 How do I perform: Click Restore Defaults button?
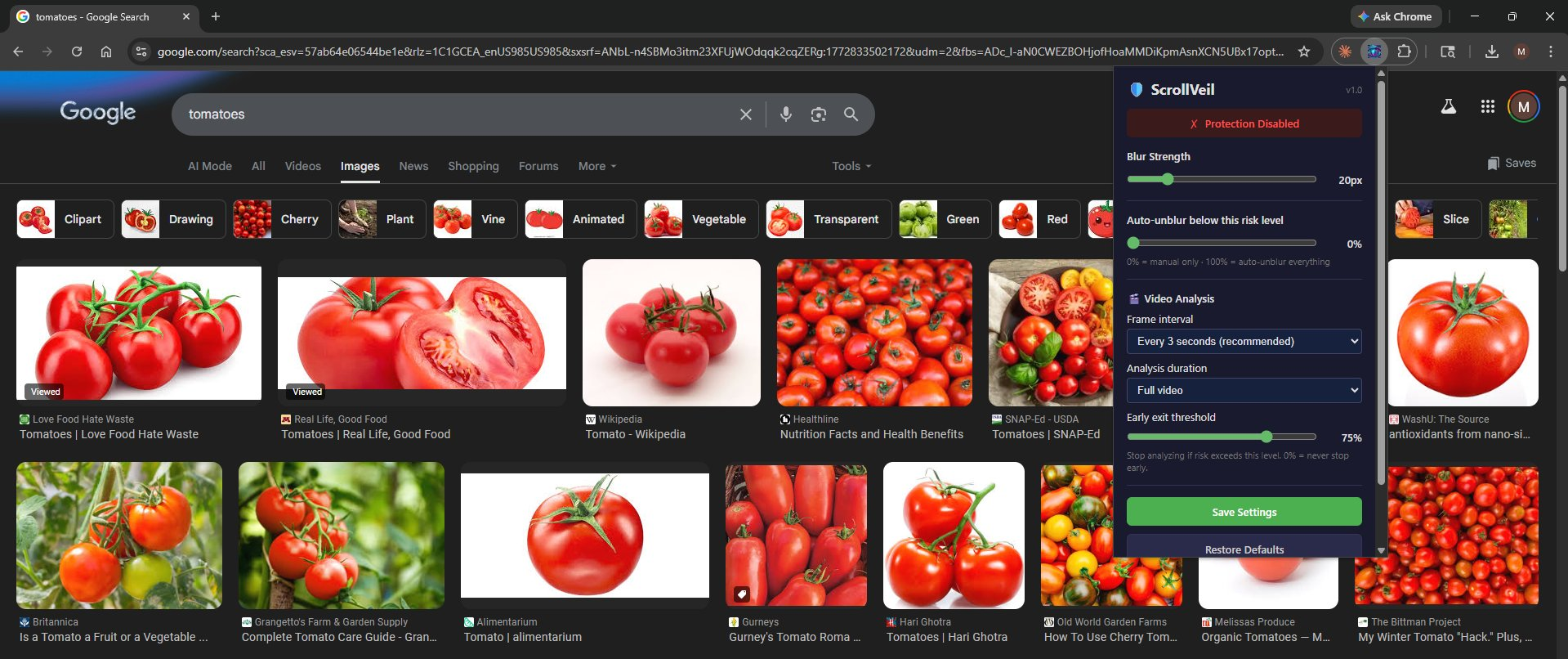tap(1244, 547)
